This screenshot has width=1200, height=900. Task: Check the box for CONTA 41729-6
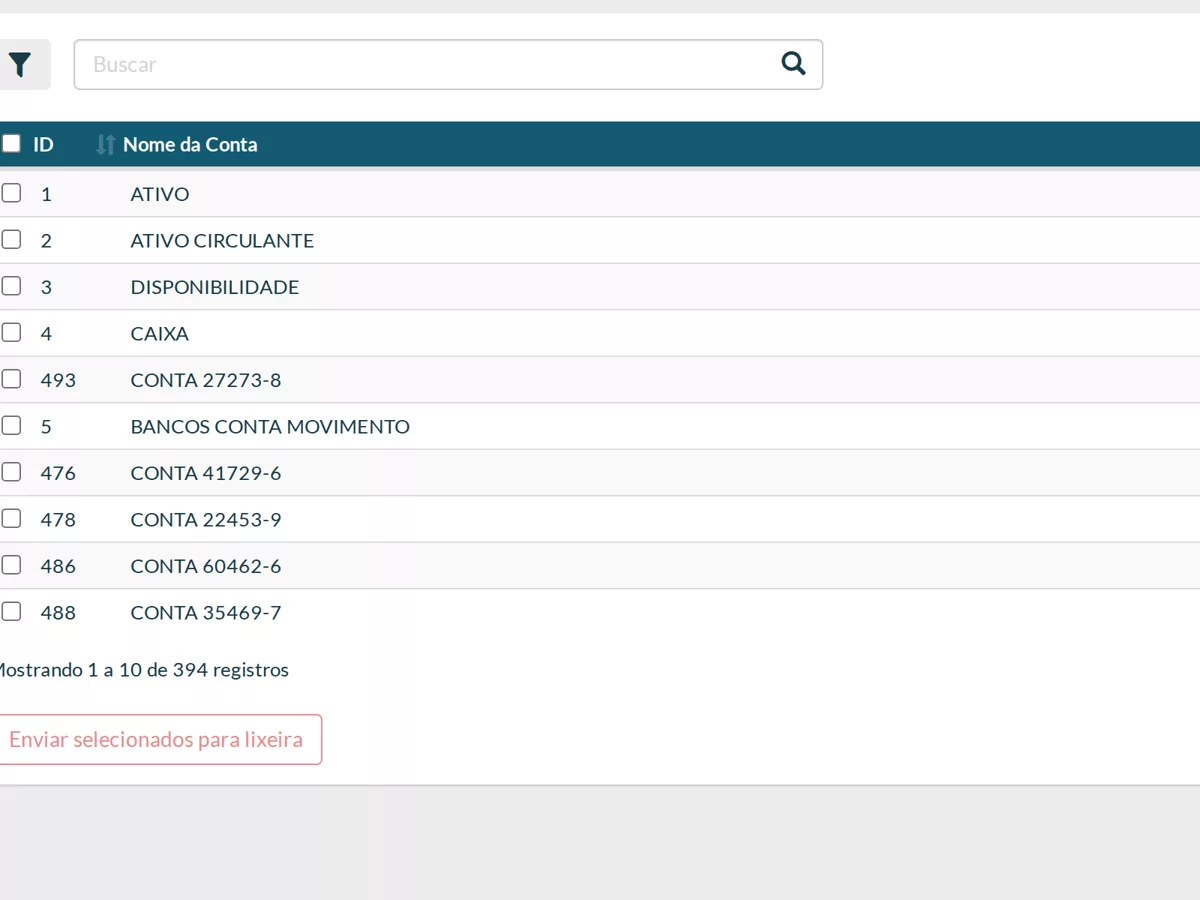(x=11, y=472)
